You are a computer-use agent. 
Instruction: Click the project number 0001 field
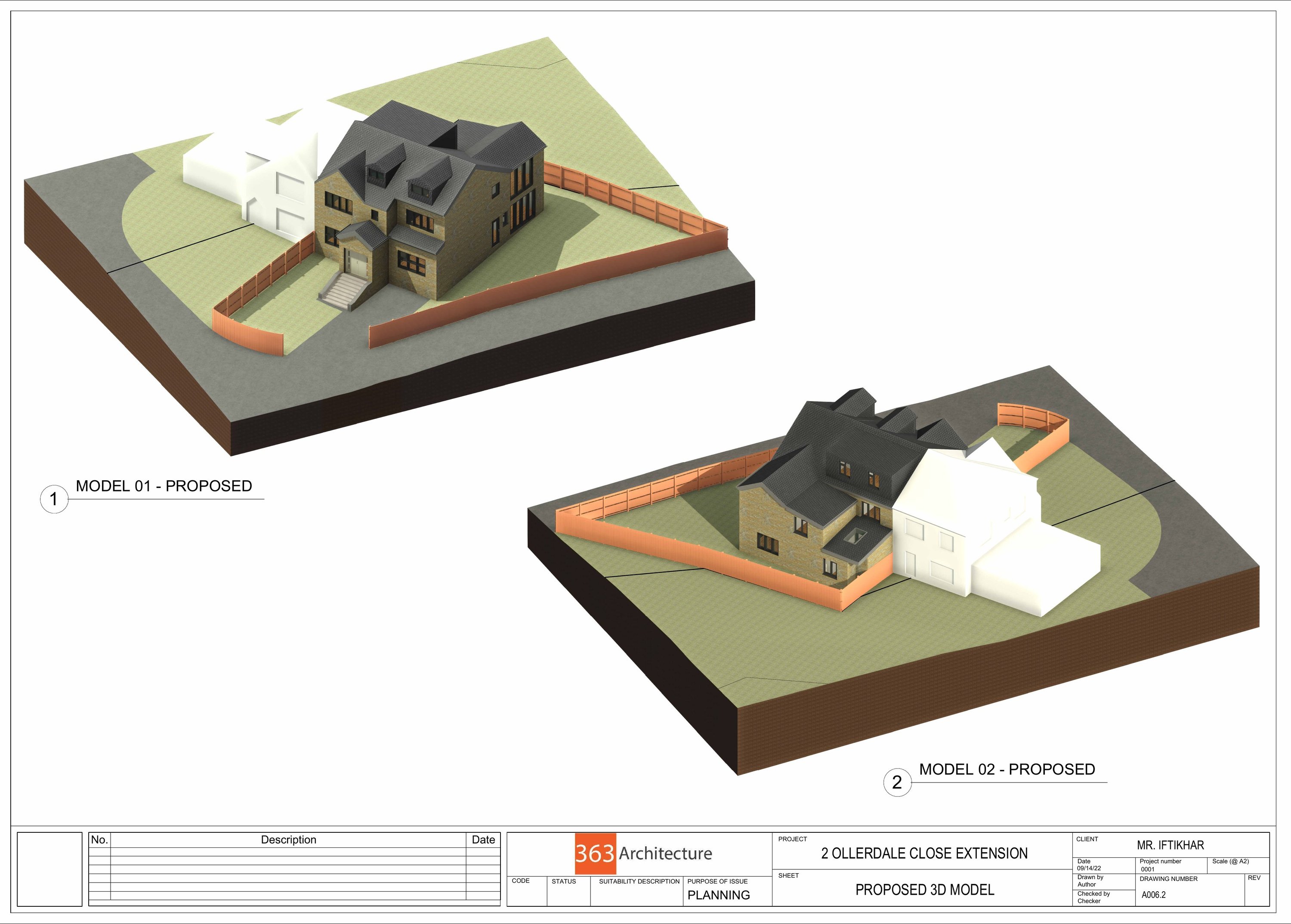click(x=1148, y=869)
